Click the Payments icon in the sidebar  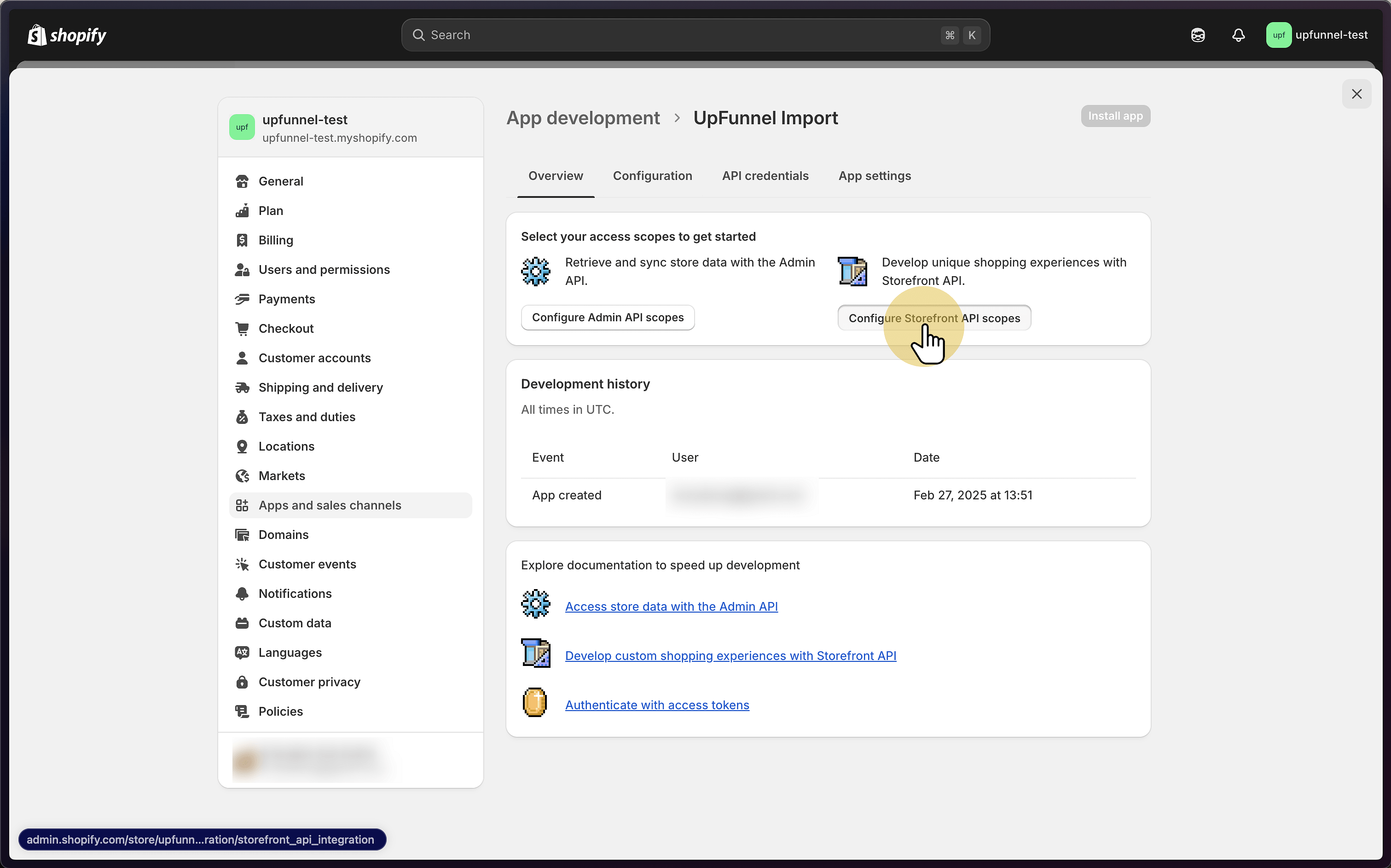pos(242,299)
